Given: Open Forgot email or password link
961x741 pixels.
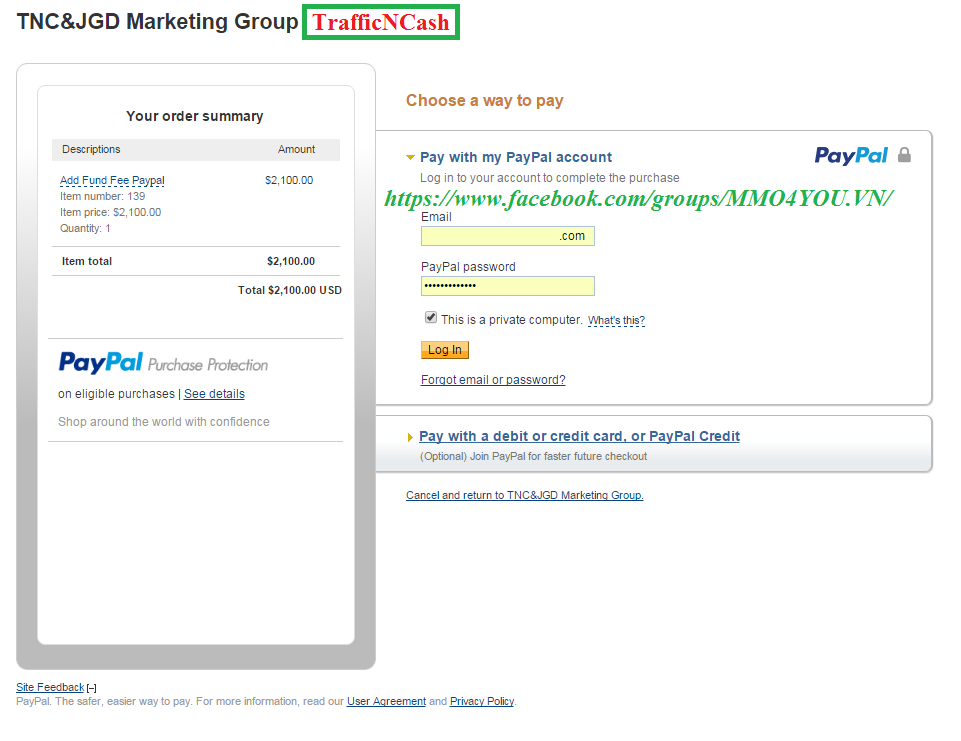Looking at the screenshot, I should coord(493,380).
